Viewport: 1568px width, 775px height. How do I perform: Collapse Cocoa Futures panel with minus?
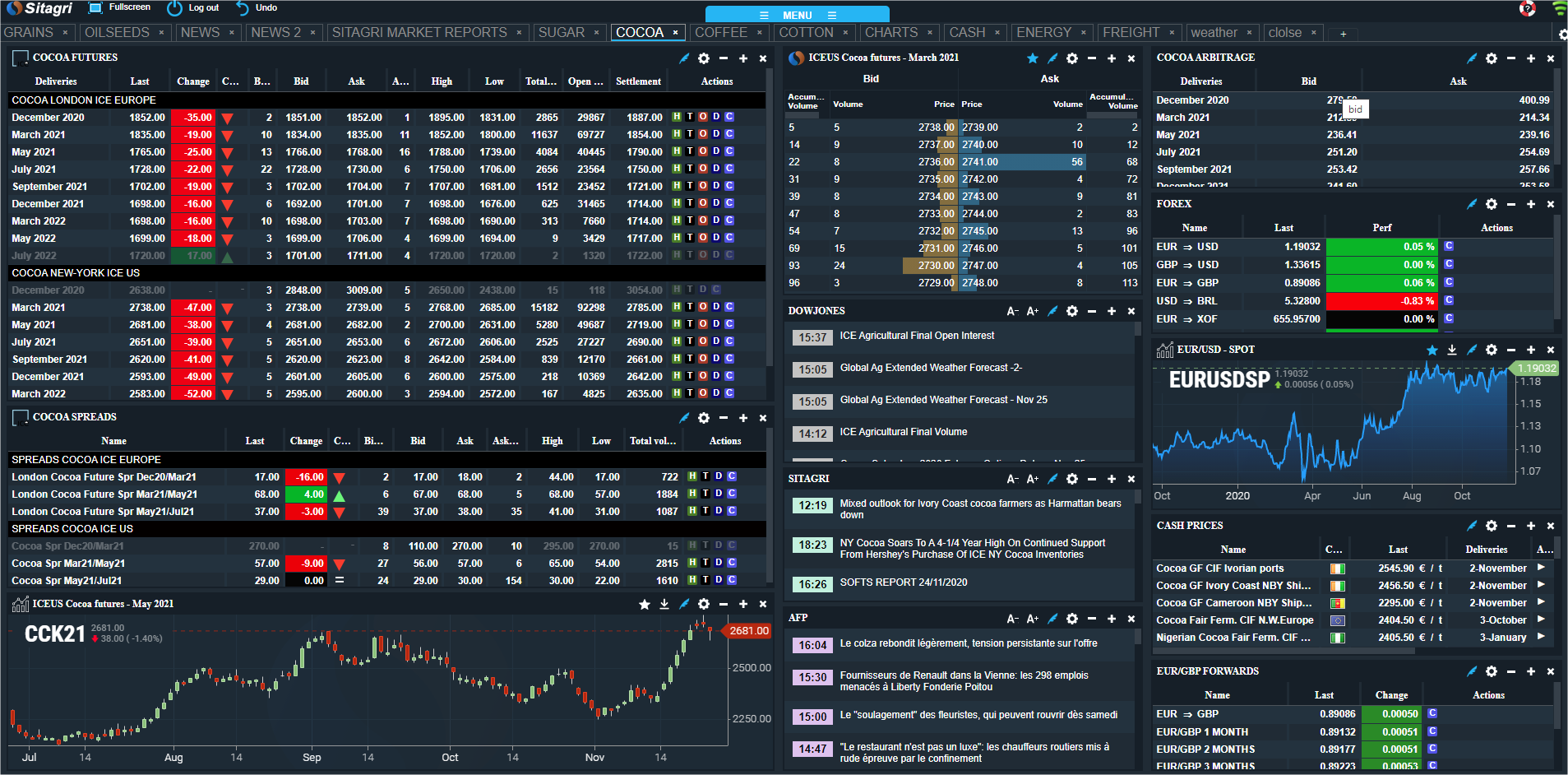(x=724, y=58)
